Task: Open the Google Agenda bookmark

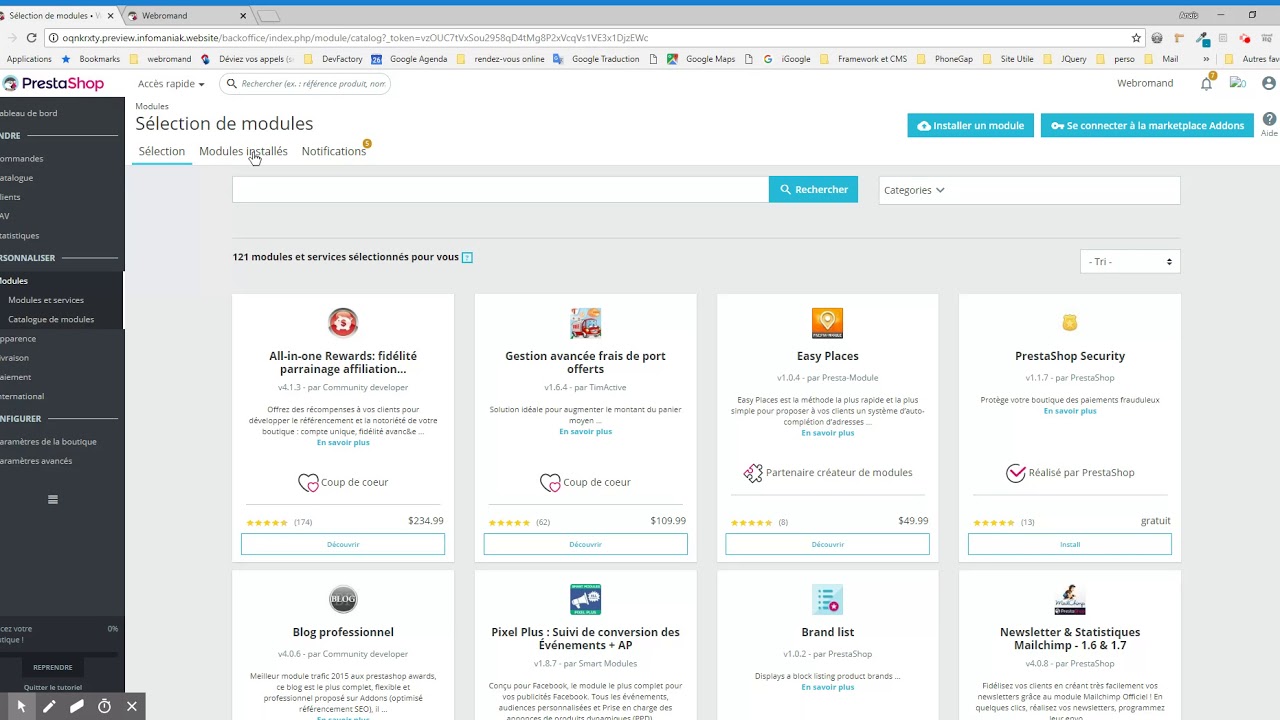Action: pyautogui.click(x=409, y=59)
